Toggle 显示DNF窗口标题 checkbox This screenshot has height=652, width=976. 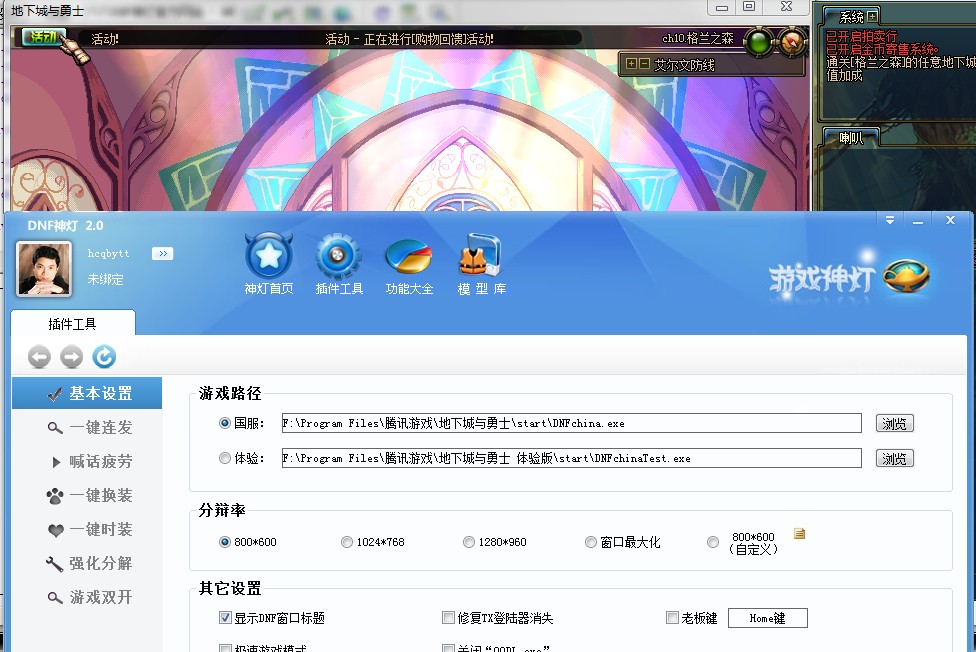(x=225, y=617)
